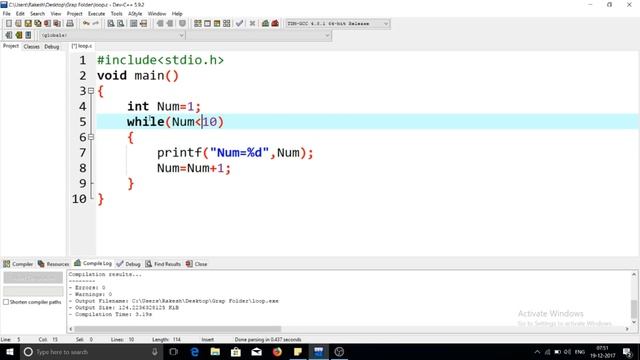Click the Toggle bookmark icon
This screenshot has height=360, width=640.
[18, 35]
